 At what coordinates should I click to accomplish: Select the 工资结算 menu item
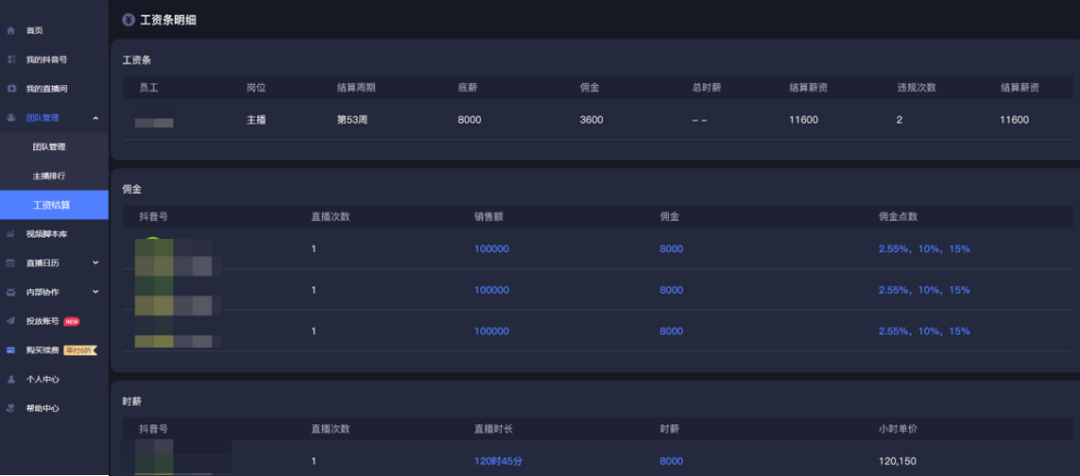(x=52, y=205)
